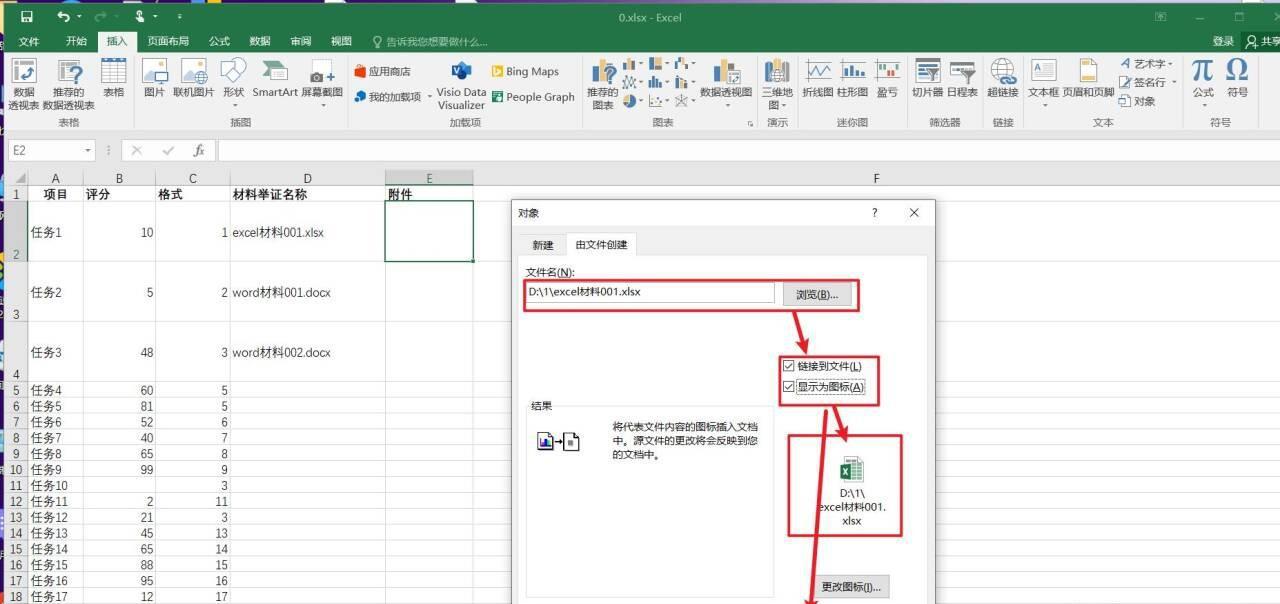Insert an Object (对象) from Text group
Viewport: 1280px width, 604px height.
(x=1137, y=101)
